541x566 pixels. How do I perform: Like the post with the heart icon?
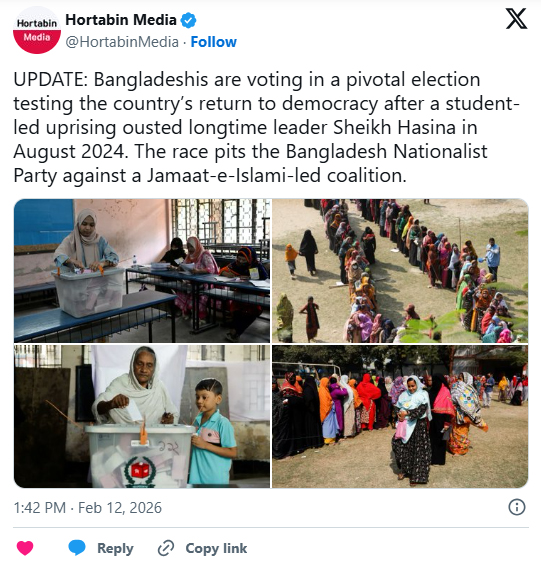coord(25,548)
